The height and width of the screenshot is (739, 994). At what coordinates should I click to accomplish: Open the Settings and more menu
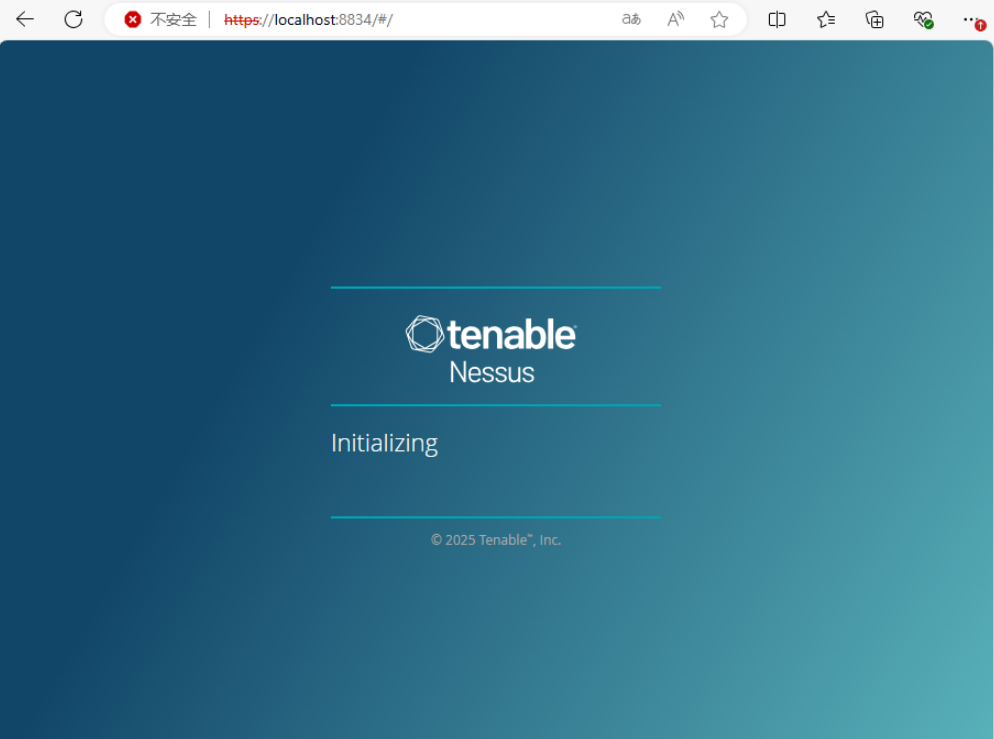(x=972, y=20)
